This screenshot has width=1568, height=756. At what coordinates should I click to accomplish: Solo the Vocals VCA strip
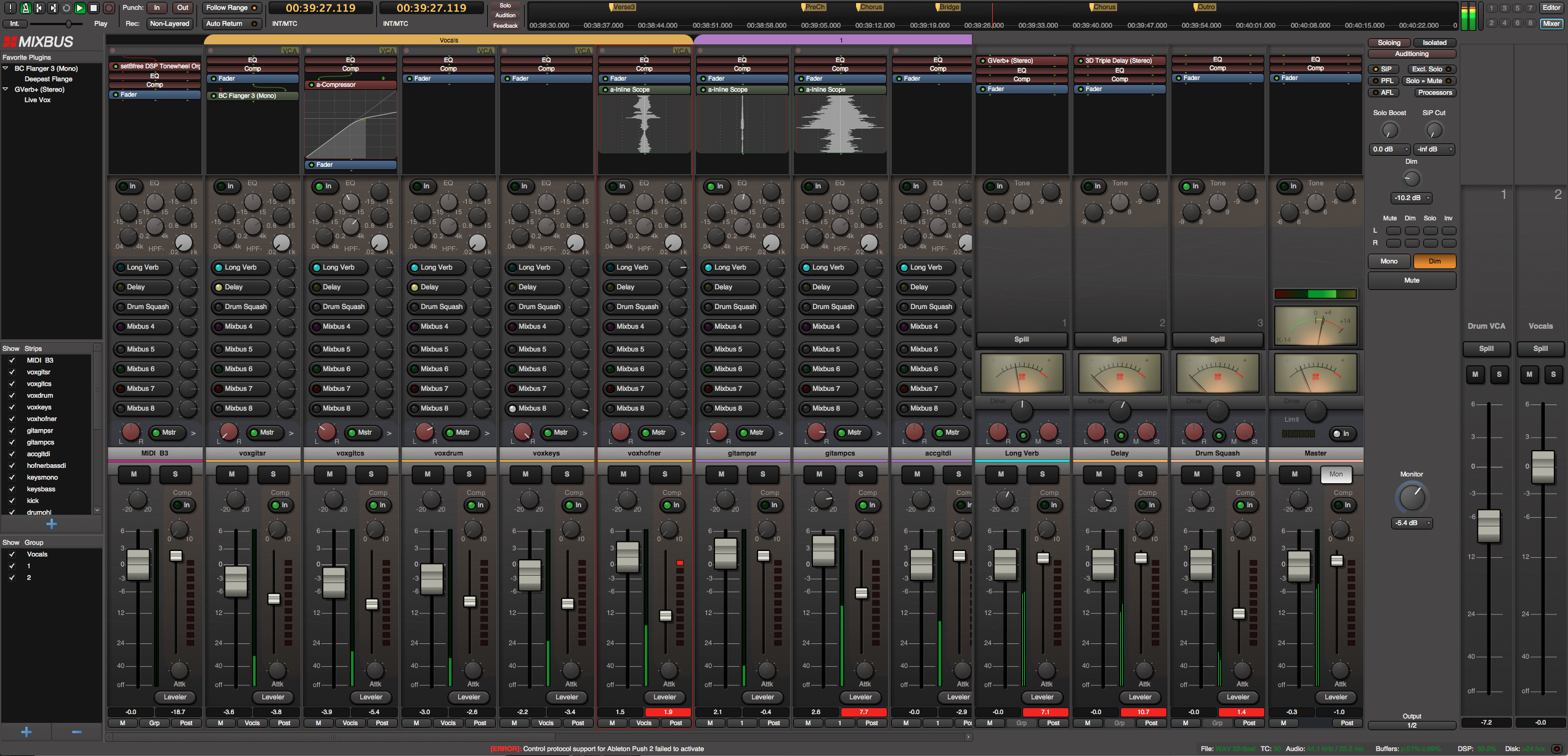pos(1553,374)
